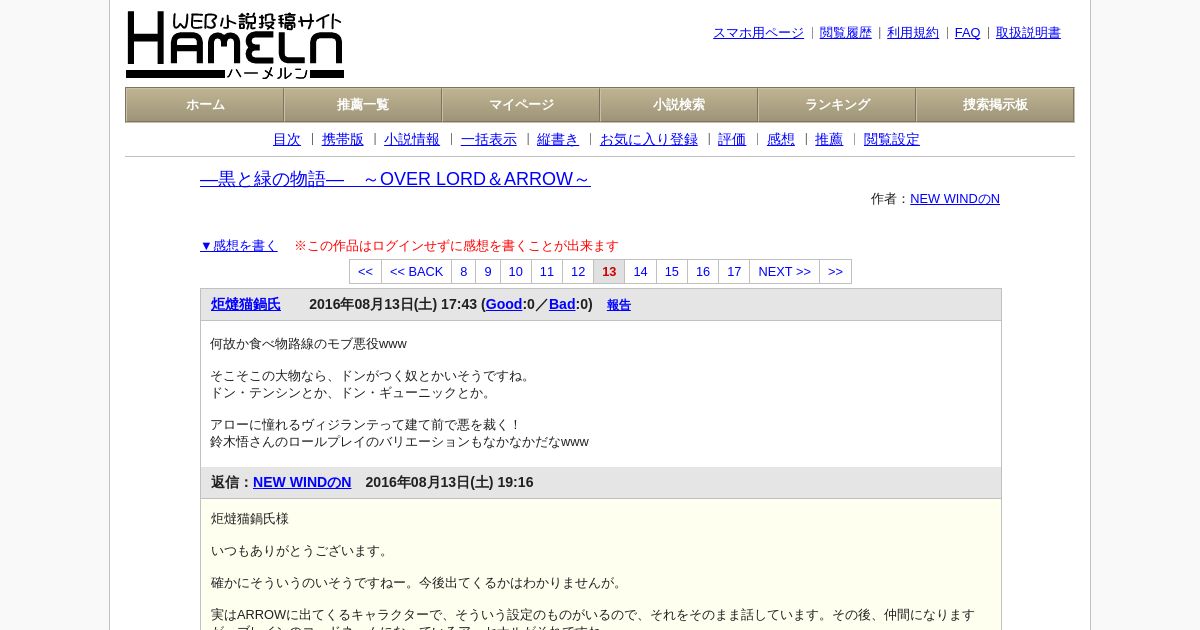Vote Bad on 炬燵猫鍋氏's review
Image resolution: width=1200 pixels, height=630 pixels.
562,304
